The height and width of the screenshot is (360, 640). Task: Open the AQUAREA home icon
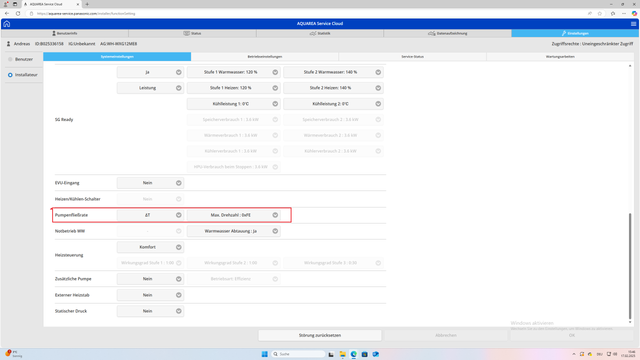(x=7, y=24)
